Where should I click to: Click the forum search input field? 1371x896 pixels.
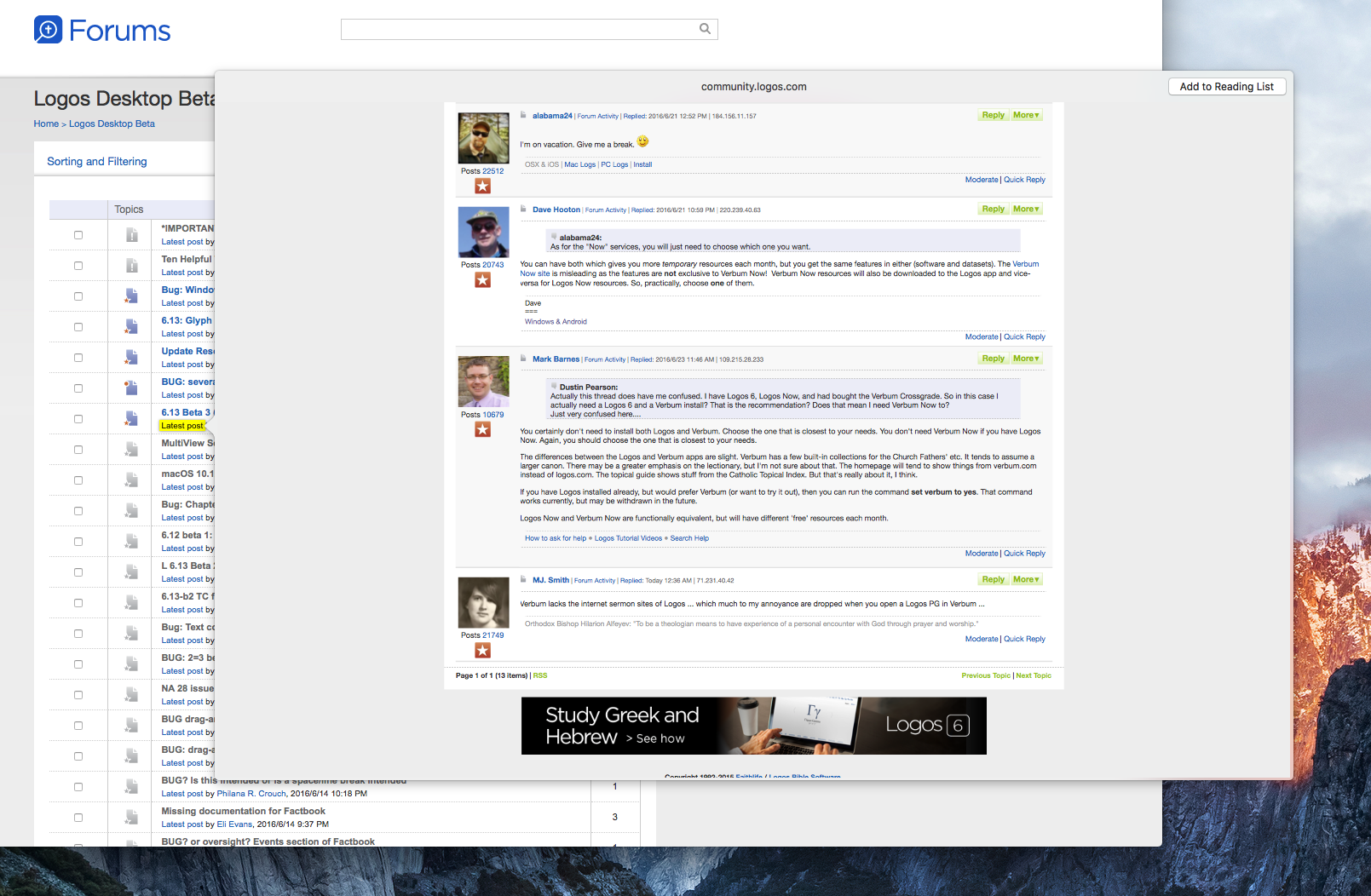coord(529,29)
